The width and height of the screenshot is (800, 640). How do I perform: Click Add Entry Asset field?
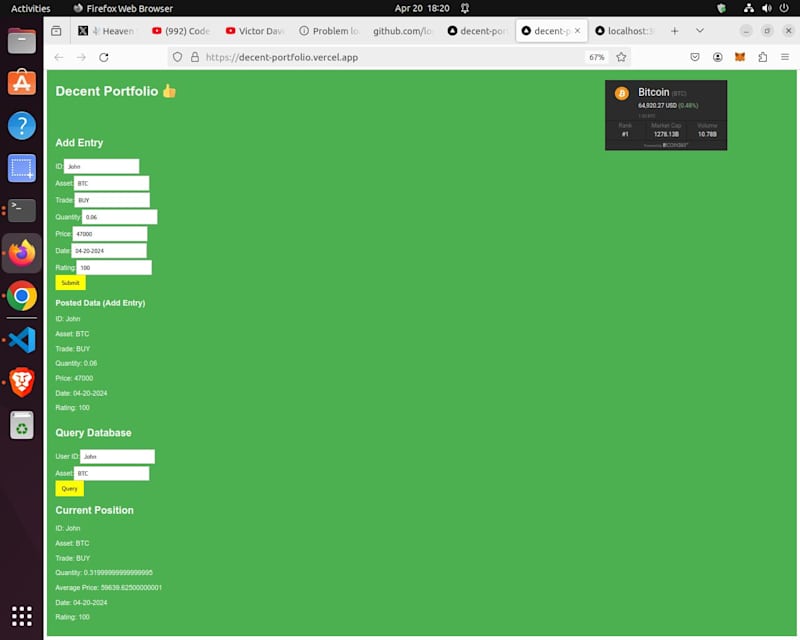pos(111,183)
